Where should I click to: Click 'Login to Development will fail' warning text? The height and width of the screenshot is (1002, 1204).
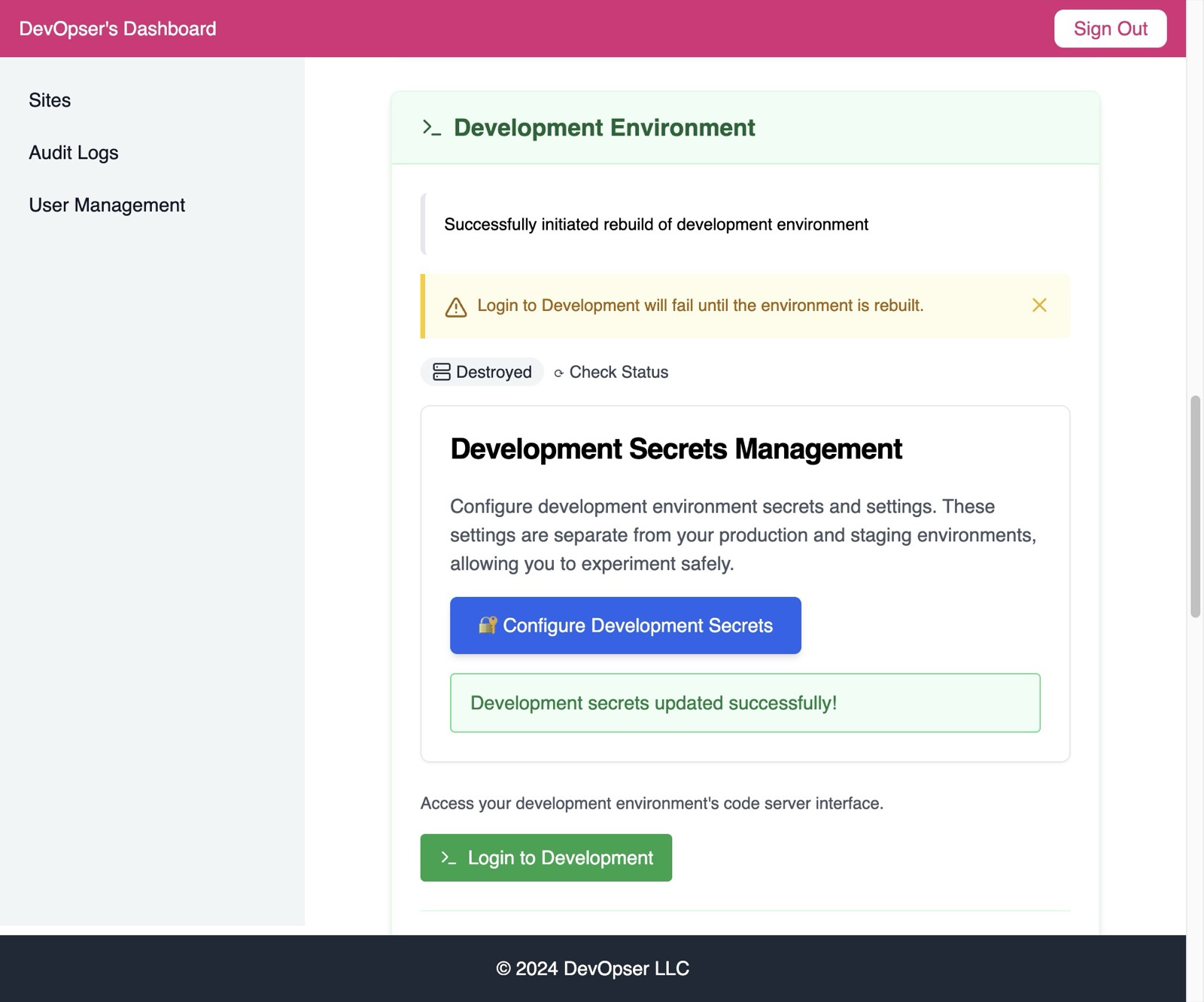(x=701, y=306)
